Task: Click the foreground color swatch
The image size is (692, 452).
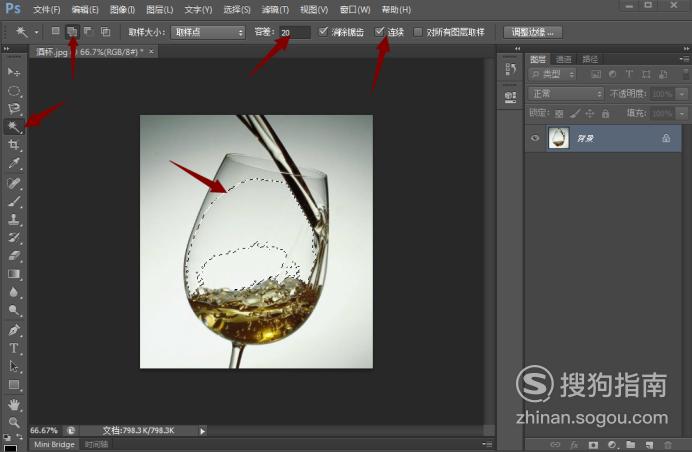Action: pos(10,448)
